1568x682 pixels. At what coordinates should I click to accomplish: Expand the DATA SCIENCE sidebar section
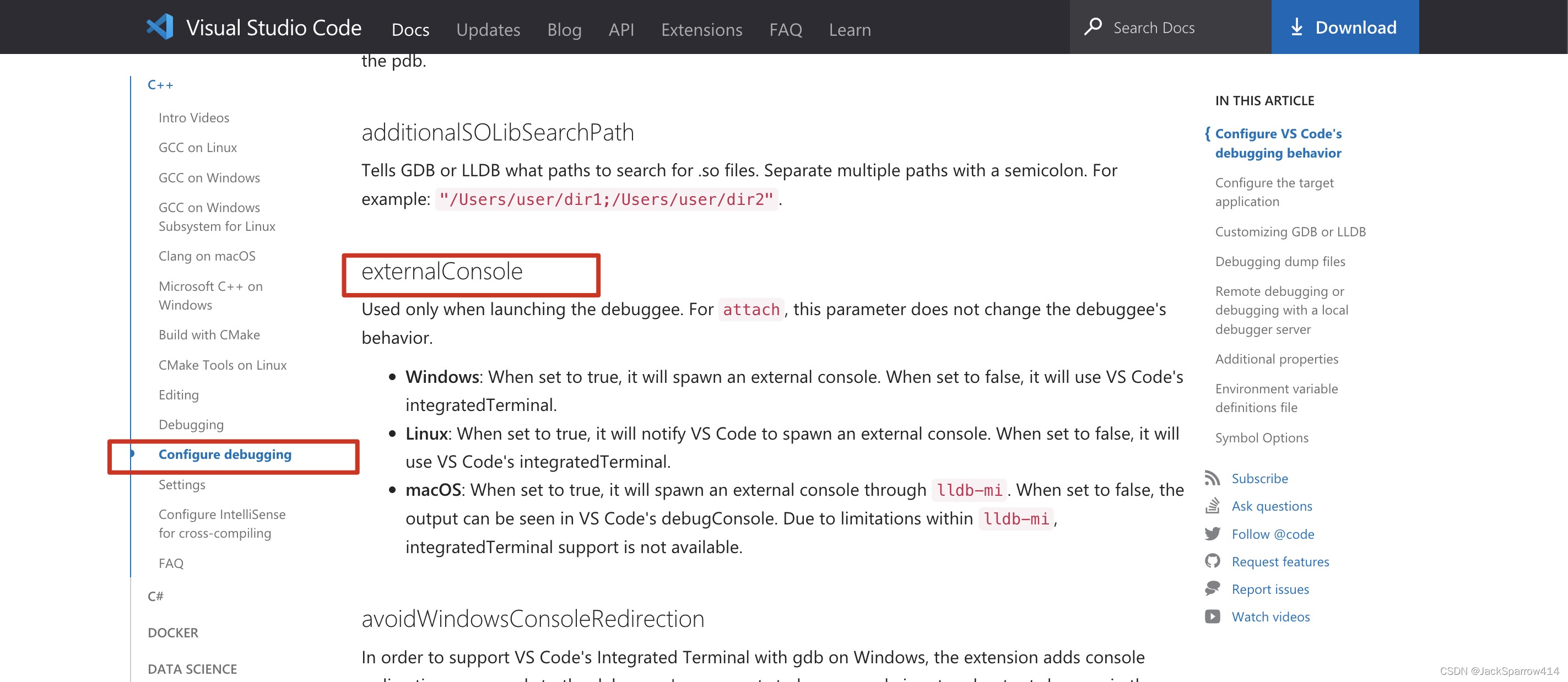[x=192, y=669]
